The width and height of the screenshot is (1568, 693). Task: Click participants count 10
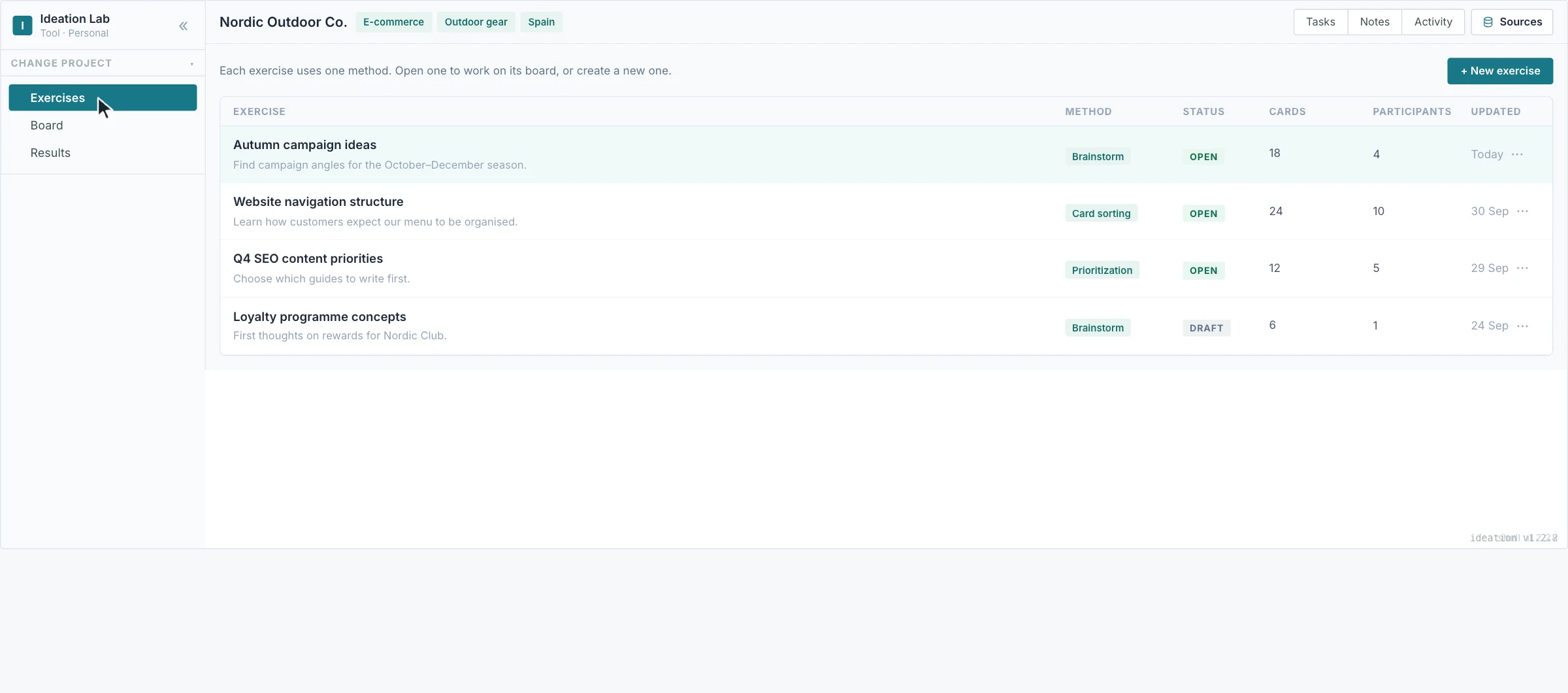pyautogui.click(x=1379, y=211)
